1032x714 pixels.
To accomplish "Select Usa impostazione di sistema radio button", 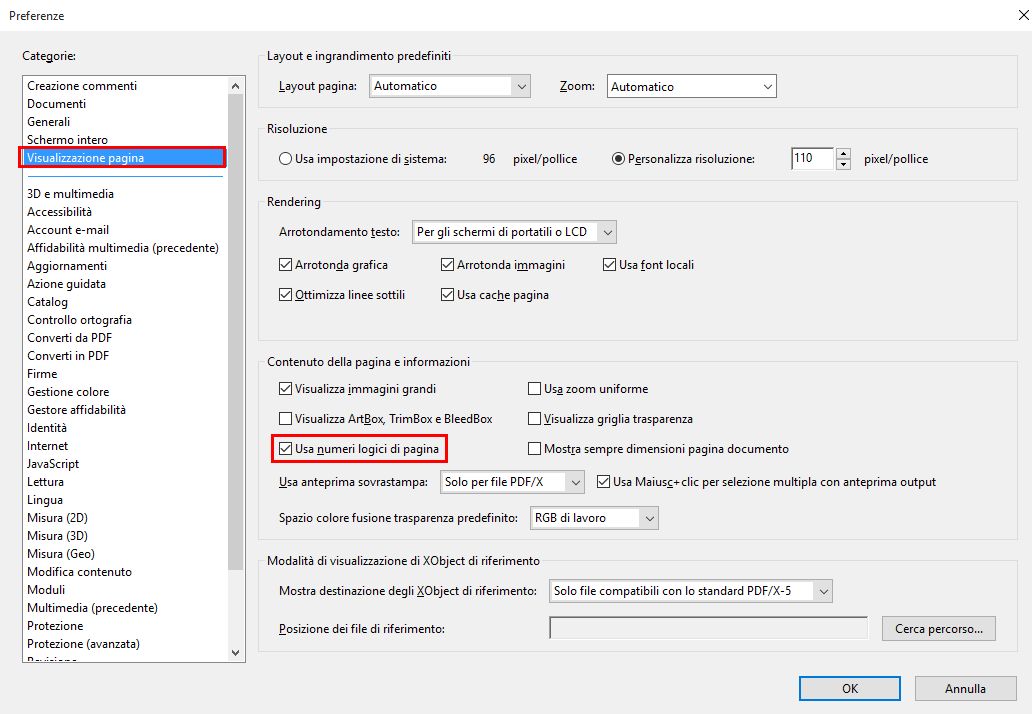I will [285, 159].
